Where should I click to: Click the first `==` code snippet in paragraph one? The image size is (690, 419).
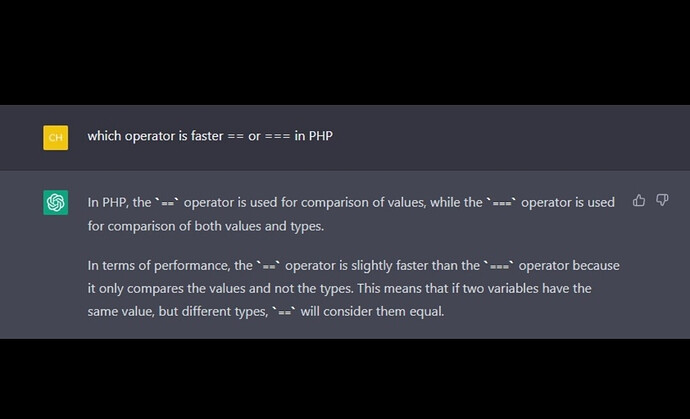click(166, 203)
